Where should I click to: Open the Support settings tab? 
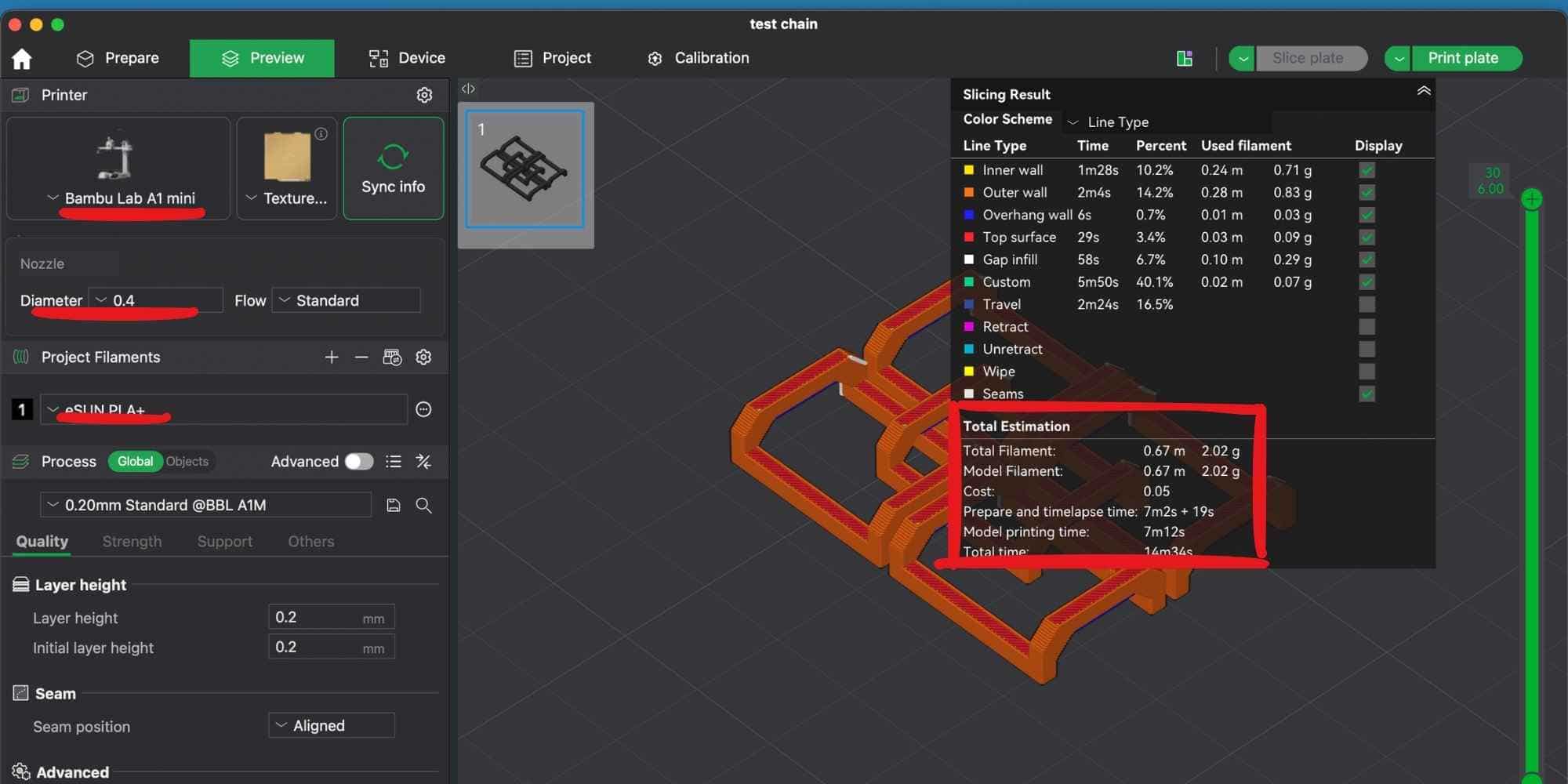point(225,542)
